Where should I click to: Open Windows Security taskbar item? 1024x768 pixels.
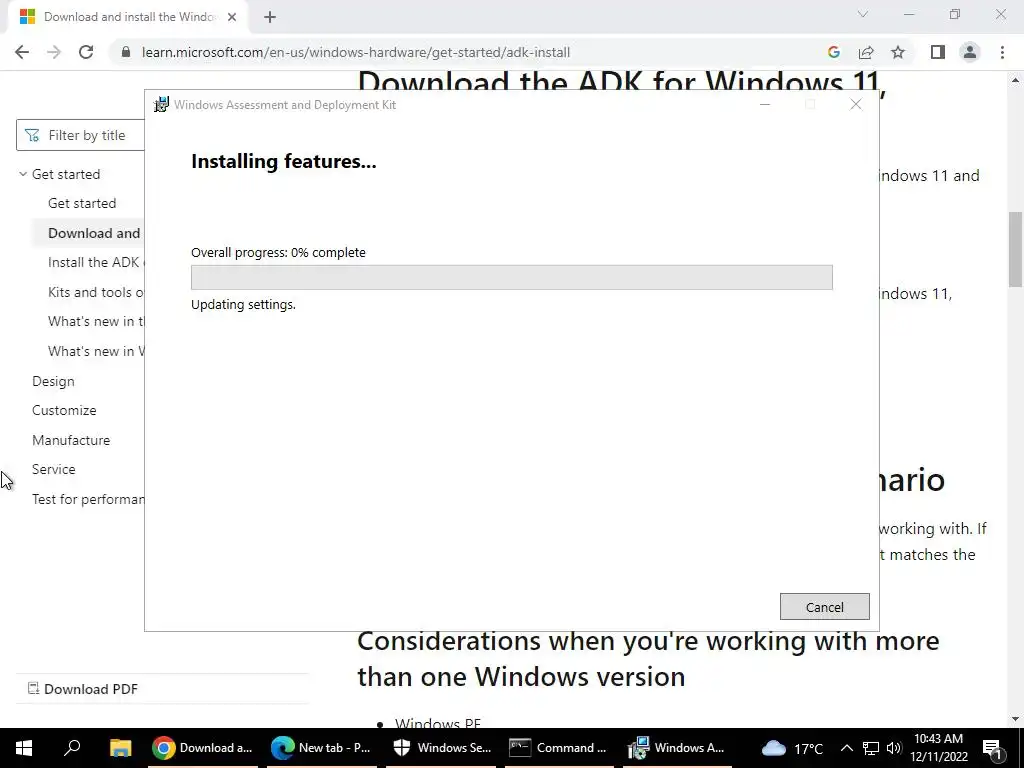pyautogui.click(x=440, y=748)
